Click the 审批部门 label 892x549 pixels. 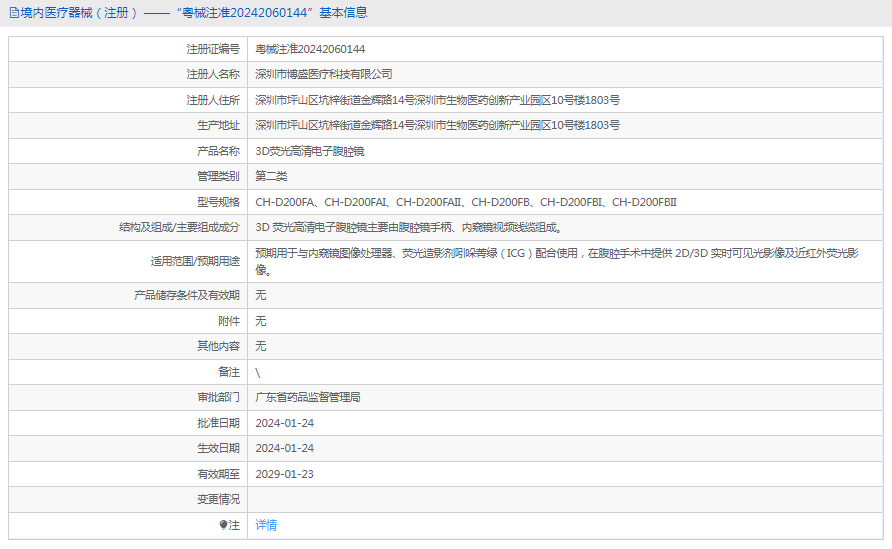click(218, 397)
